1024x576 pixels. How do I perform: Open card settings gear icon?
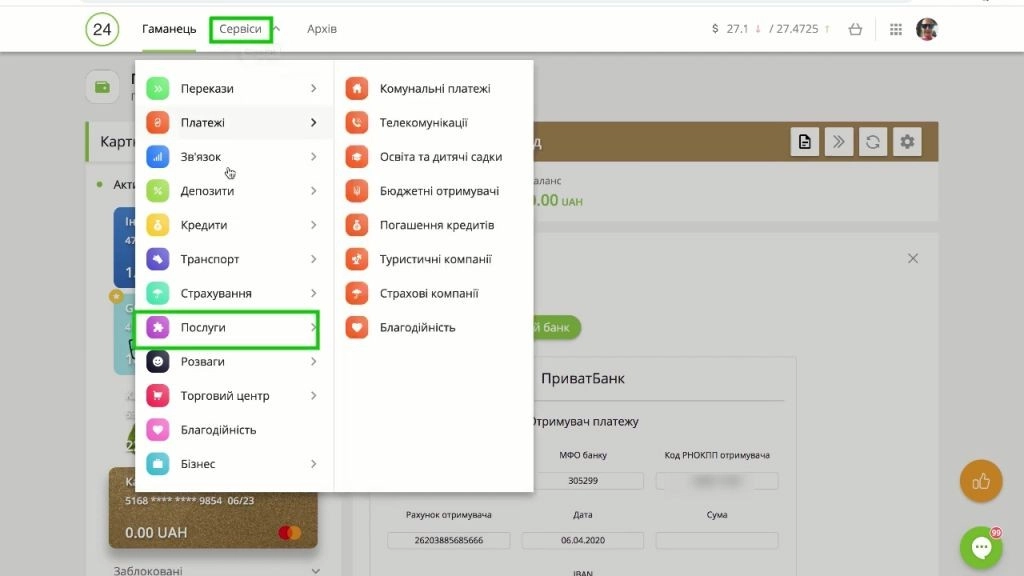pyautogui.click(x=907, y=142)
